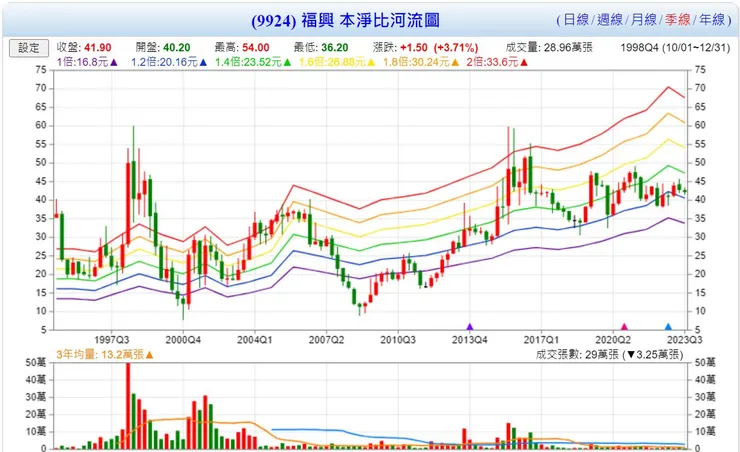Click purple triangle next to 1倍:16.8元
Screen dimensions: 740x452
(114, 62)
